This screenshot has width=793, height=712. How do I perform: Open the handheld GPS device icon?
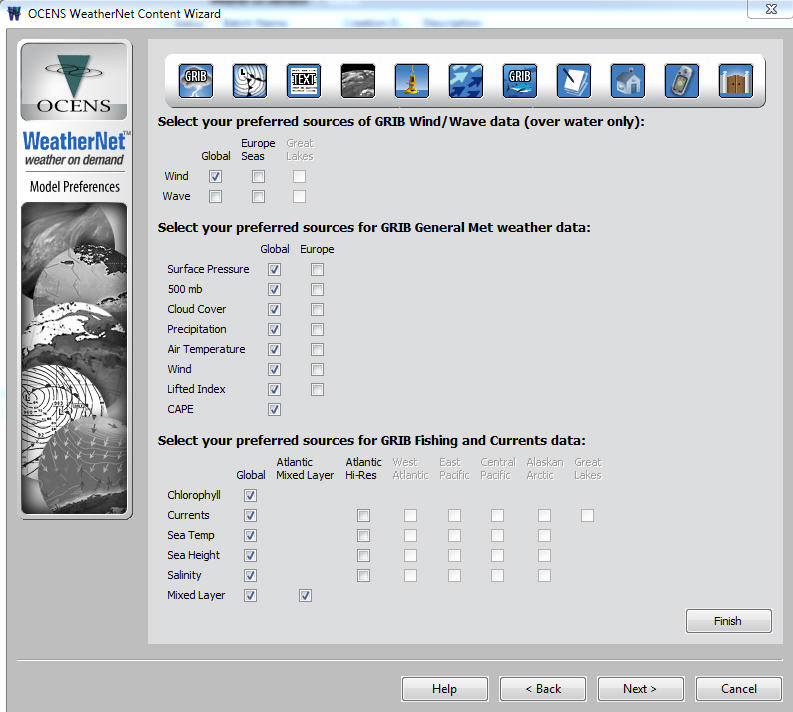(x=682, y=80)
